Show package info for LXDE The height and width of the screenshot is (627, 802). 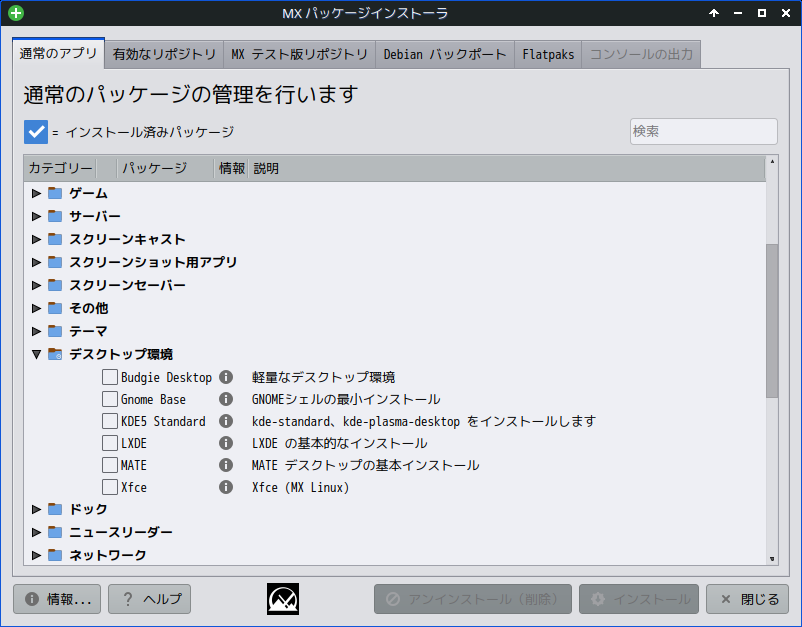226,443
